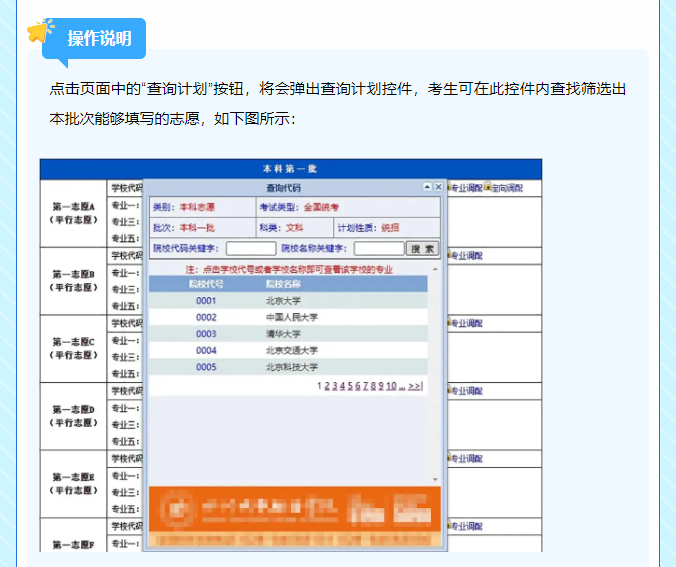Collapse the 查询代码 popup using the up-arrow icon

pyautogui.click(x=427, y=187)
